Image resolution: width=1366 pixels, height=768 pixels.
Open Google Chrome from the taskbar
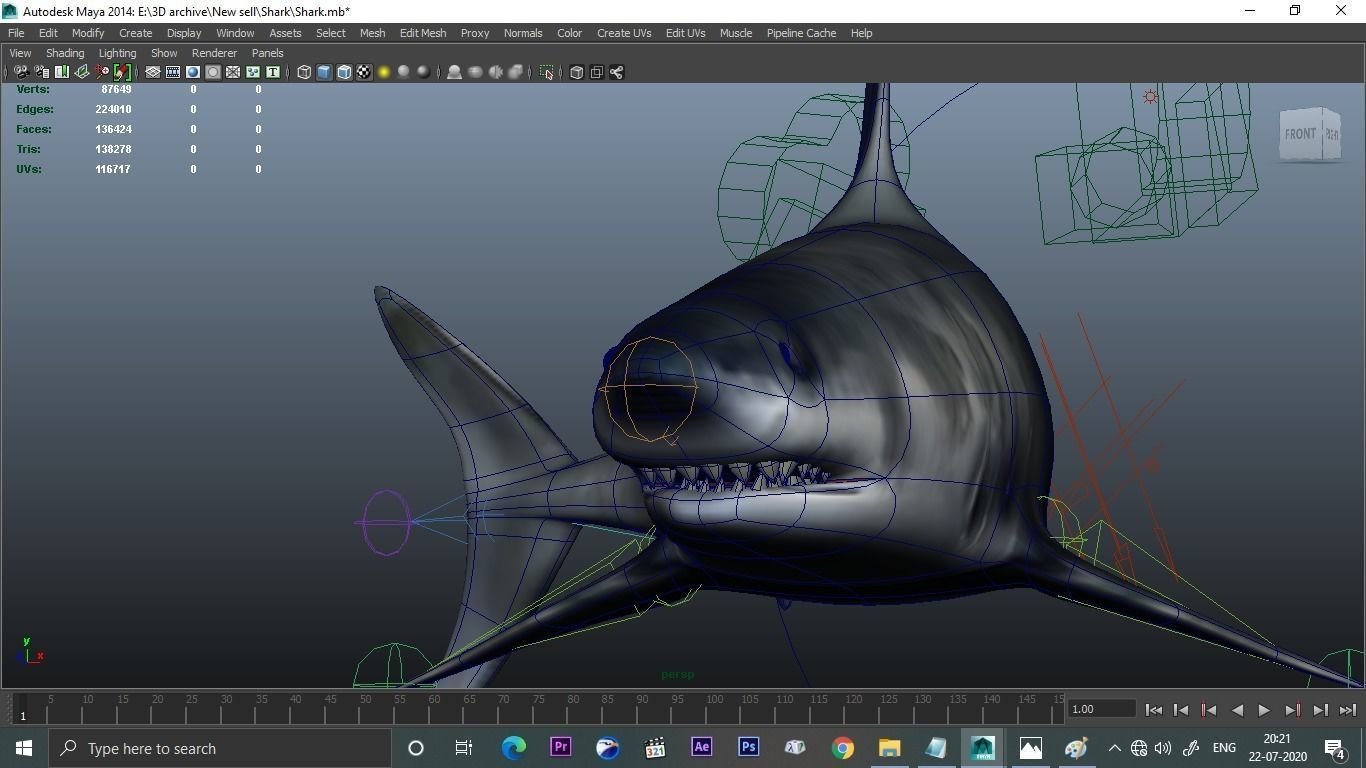[x=842, y=747]
